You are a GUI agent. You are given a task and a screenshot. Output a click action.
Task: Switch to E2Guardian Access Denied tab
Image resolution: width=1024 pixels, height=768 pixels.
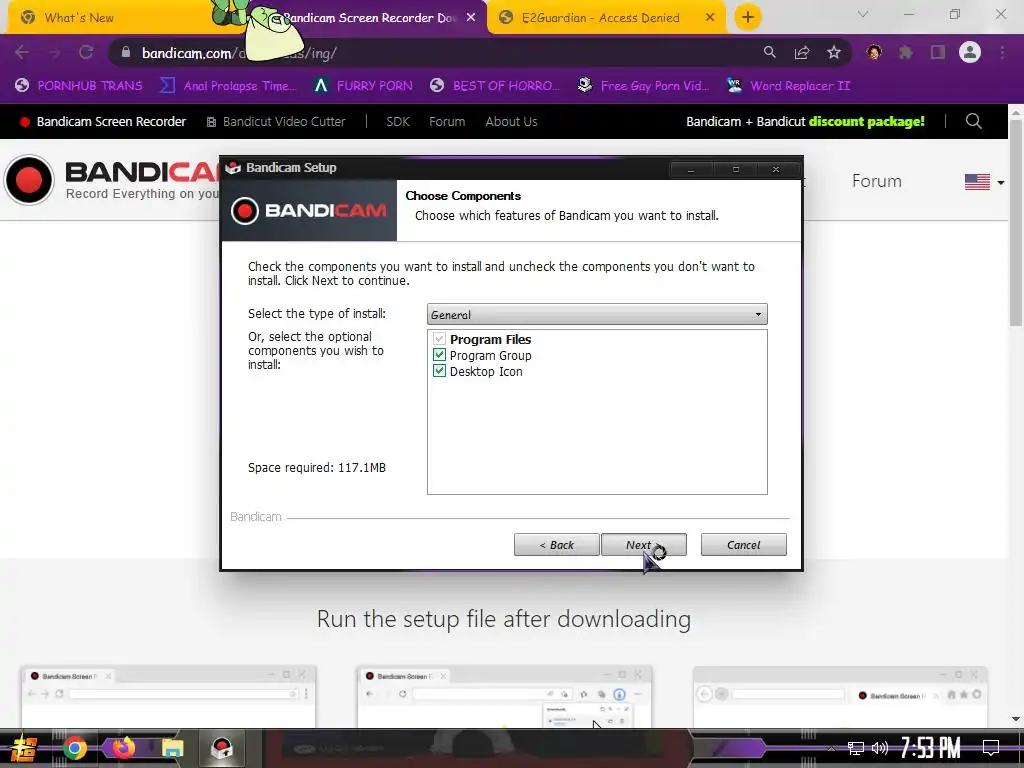click(x=600, y=18)
